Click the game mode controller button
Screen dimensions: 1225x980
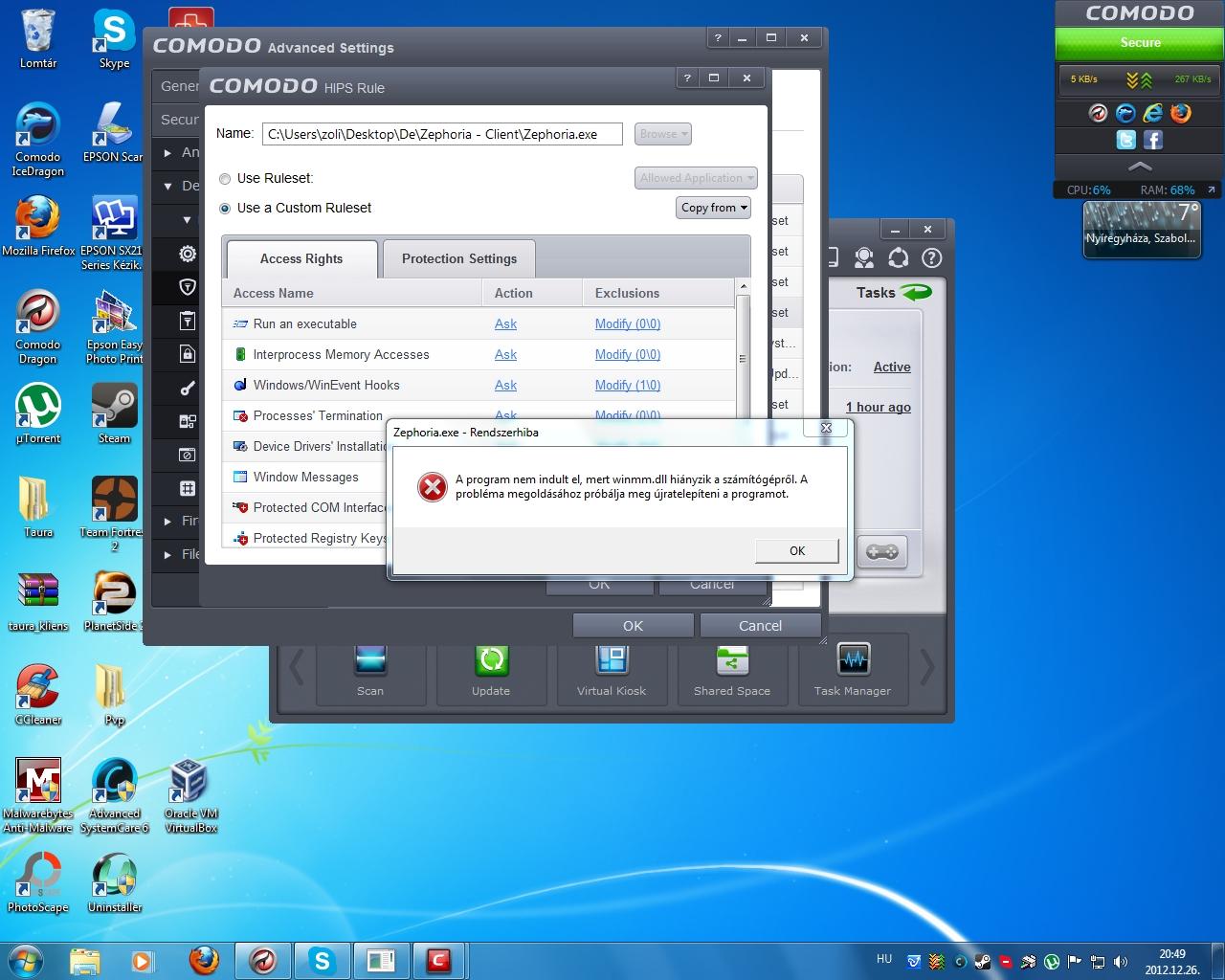coord(881,551)
